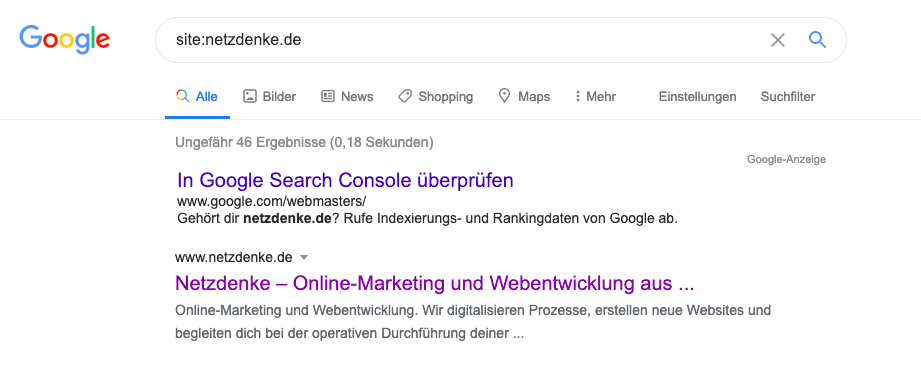The width and height of the screenshot is (921, 372).
Task: Switch to the News tab
Action: click(347, 96)
